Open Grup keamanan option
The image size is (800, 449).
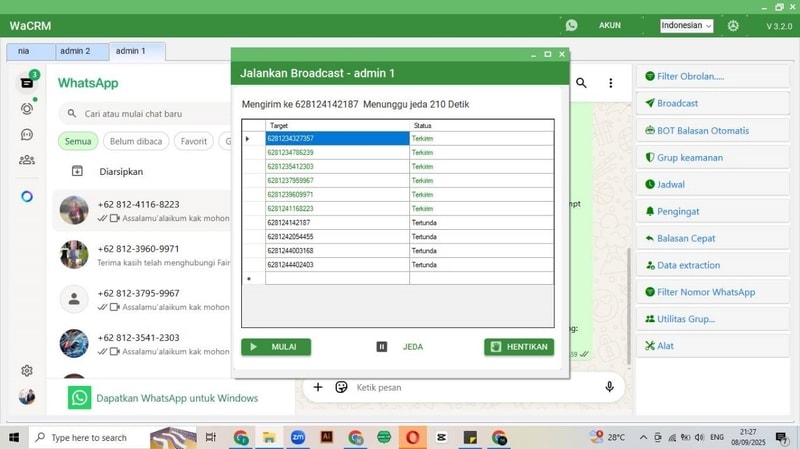(x=713, y=158)
